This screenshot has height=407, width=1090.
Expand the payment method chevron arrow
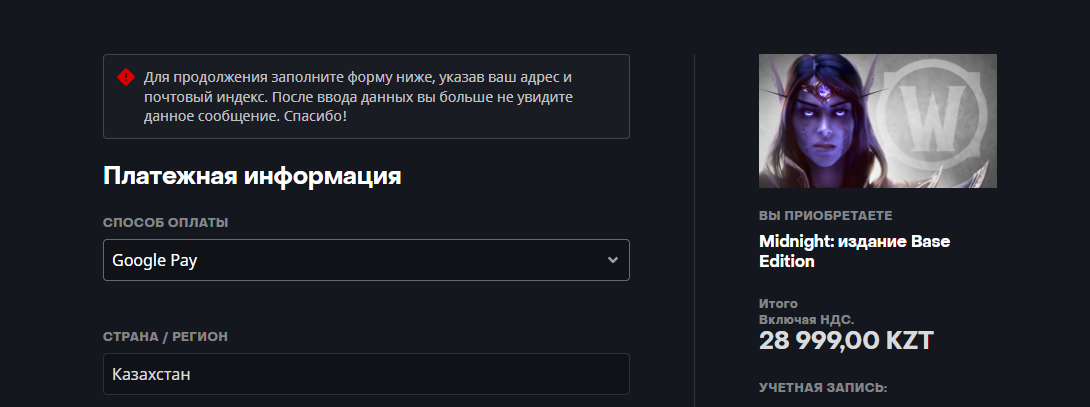coord(613,260)
